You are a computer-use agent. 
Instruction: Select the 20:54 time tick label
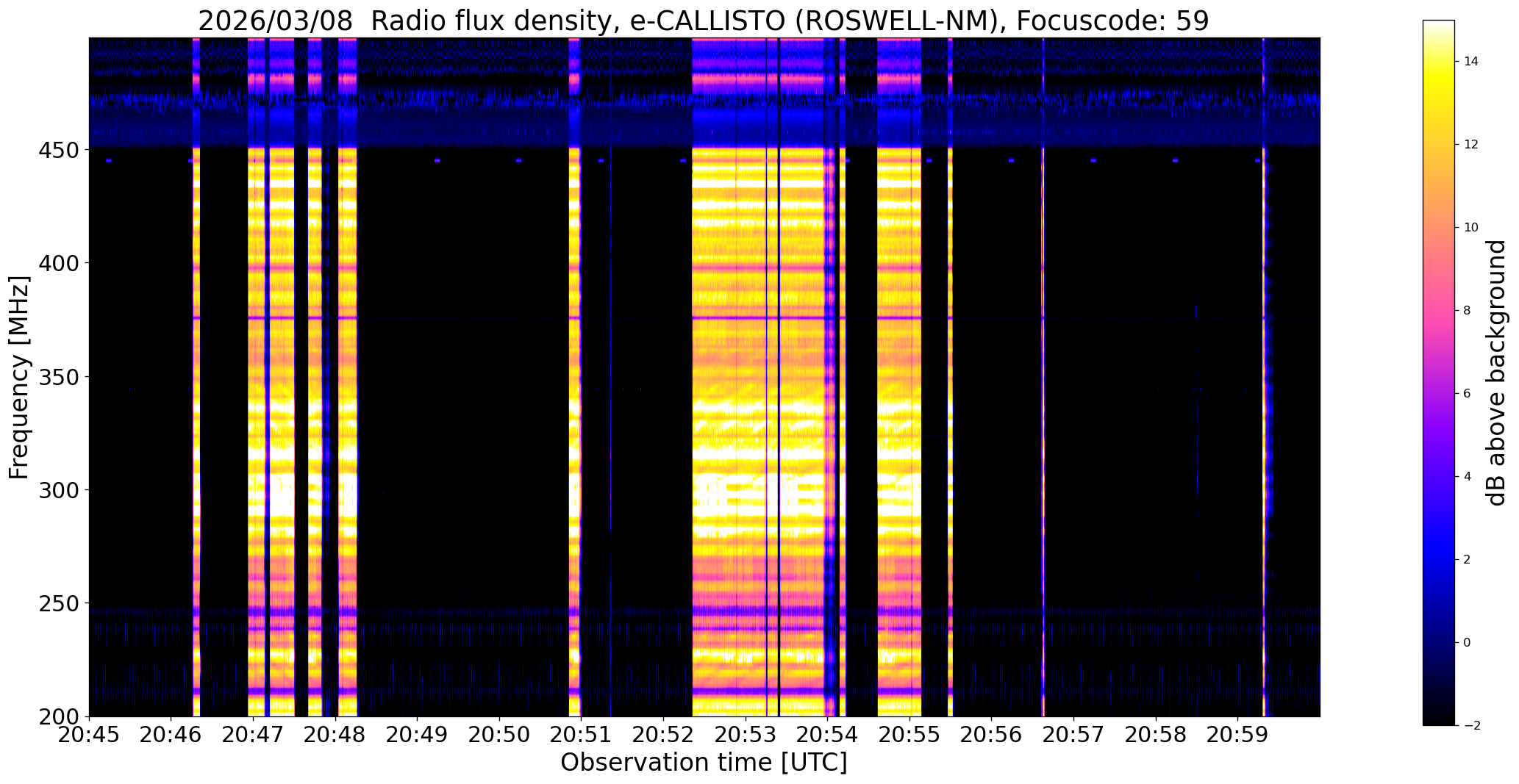point(828,735)
